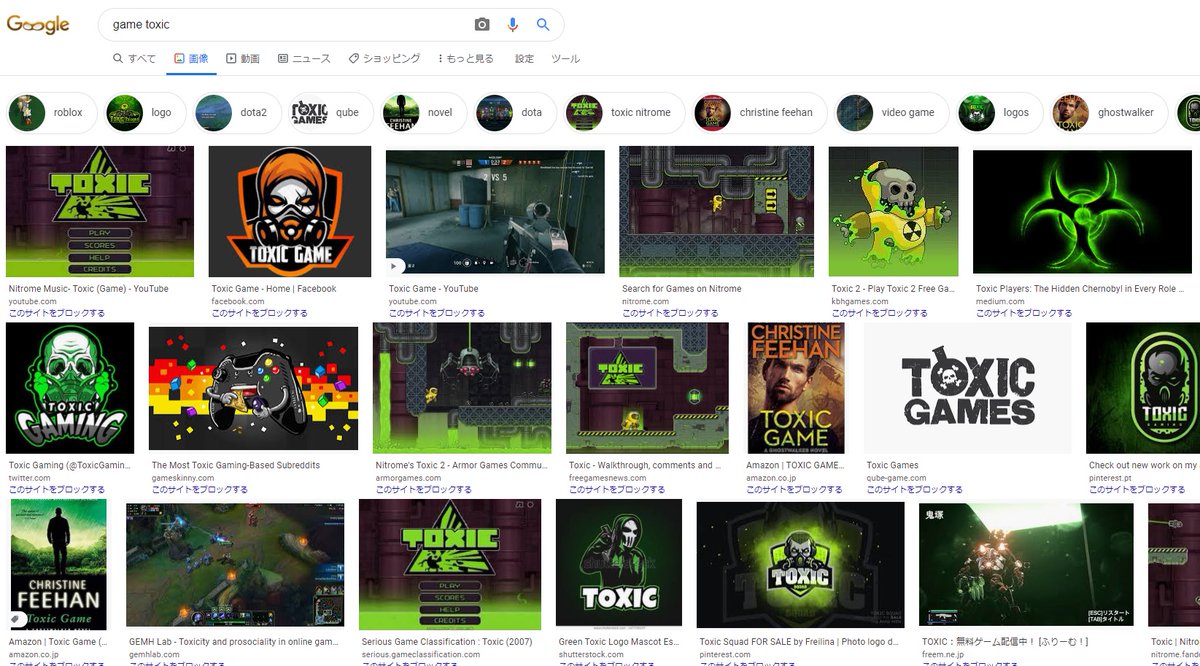Open Serious Game Classification Toxic 2007 thumbnail

[450, 564]
